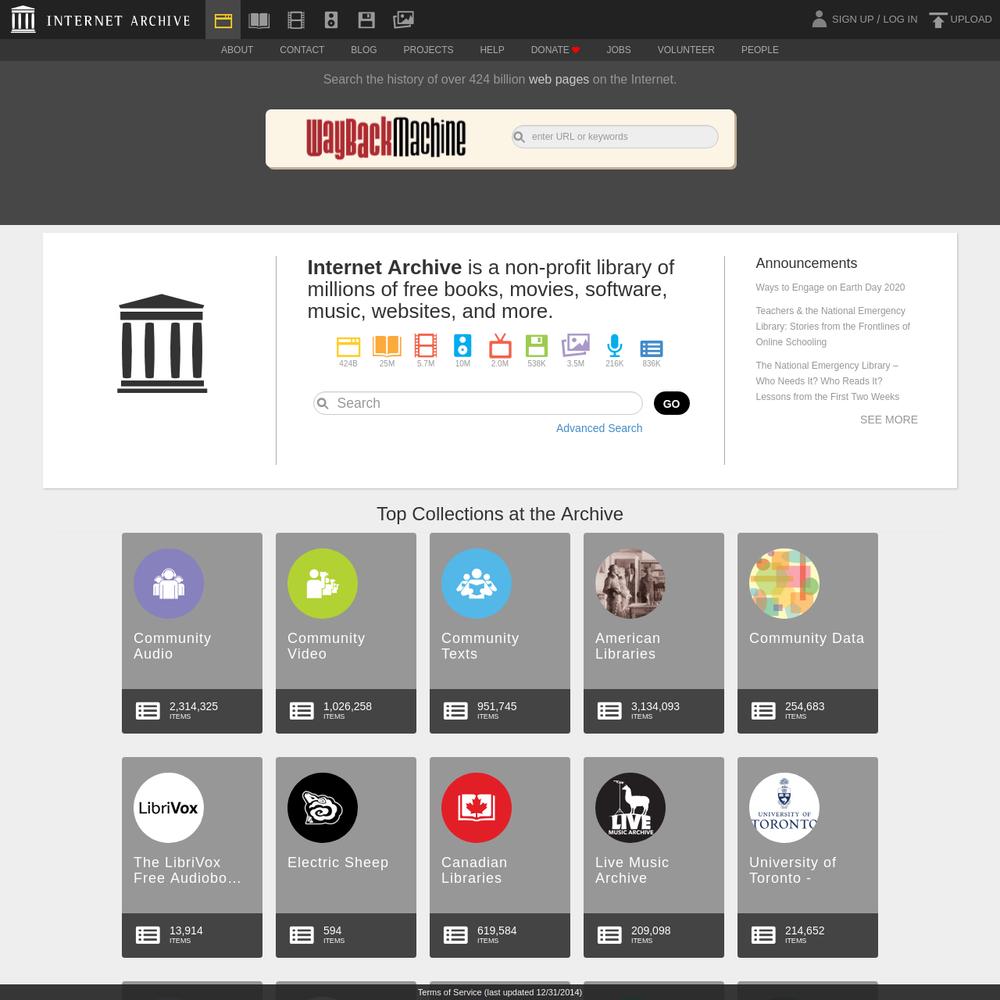Click the Wayback Machine logo
The width and height of the screenshot is (1000, 1000).
tap(386, 138)
